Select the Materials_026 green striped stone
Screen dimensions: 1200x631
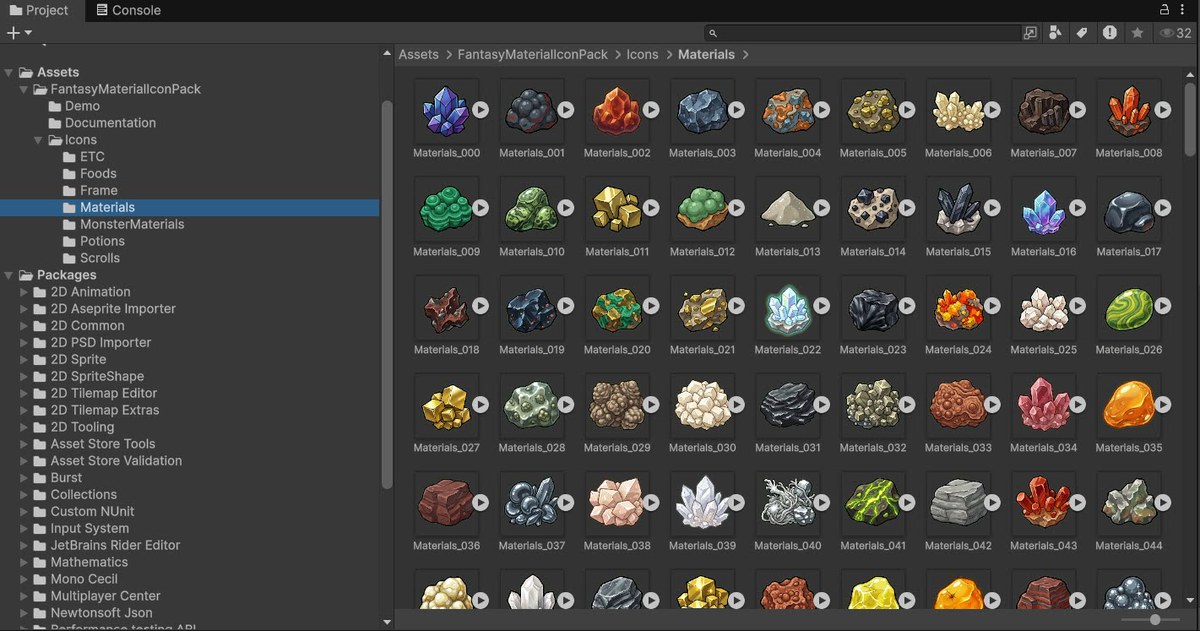[x=1128, y=306]
